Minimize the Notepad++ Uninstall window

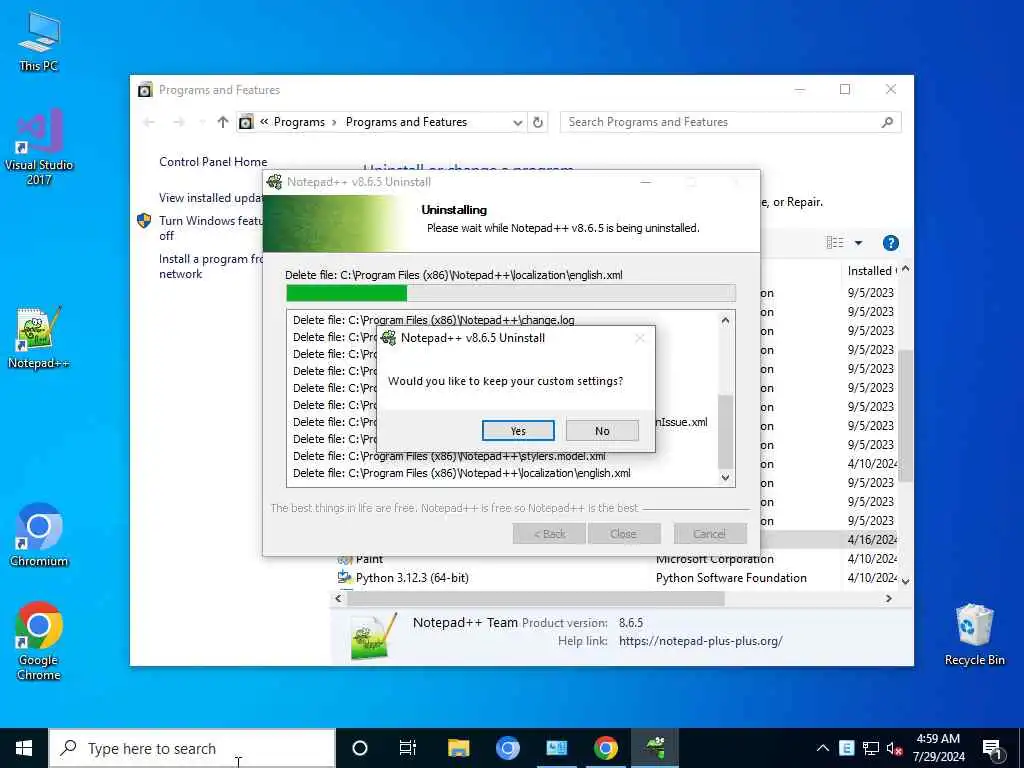coord(646,182)
